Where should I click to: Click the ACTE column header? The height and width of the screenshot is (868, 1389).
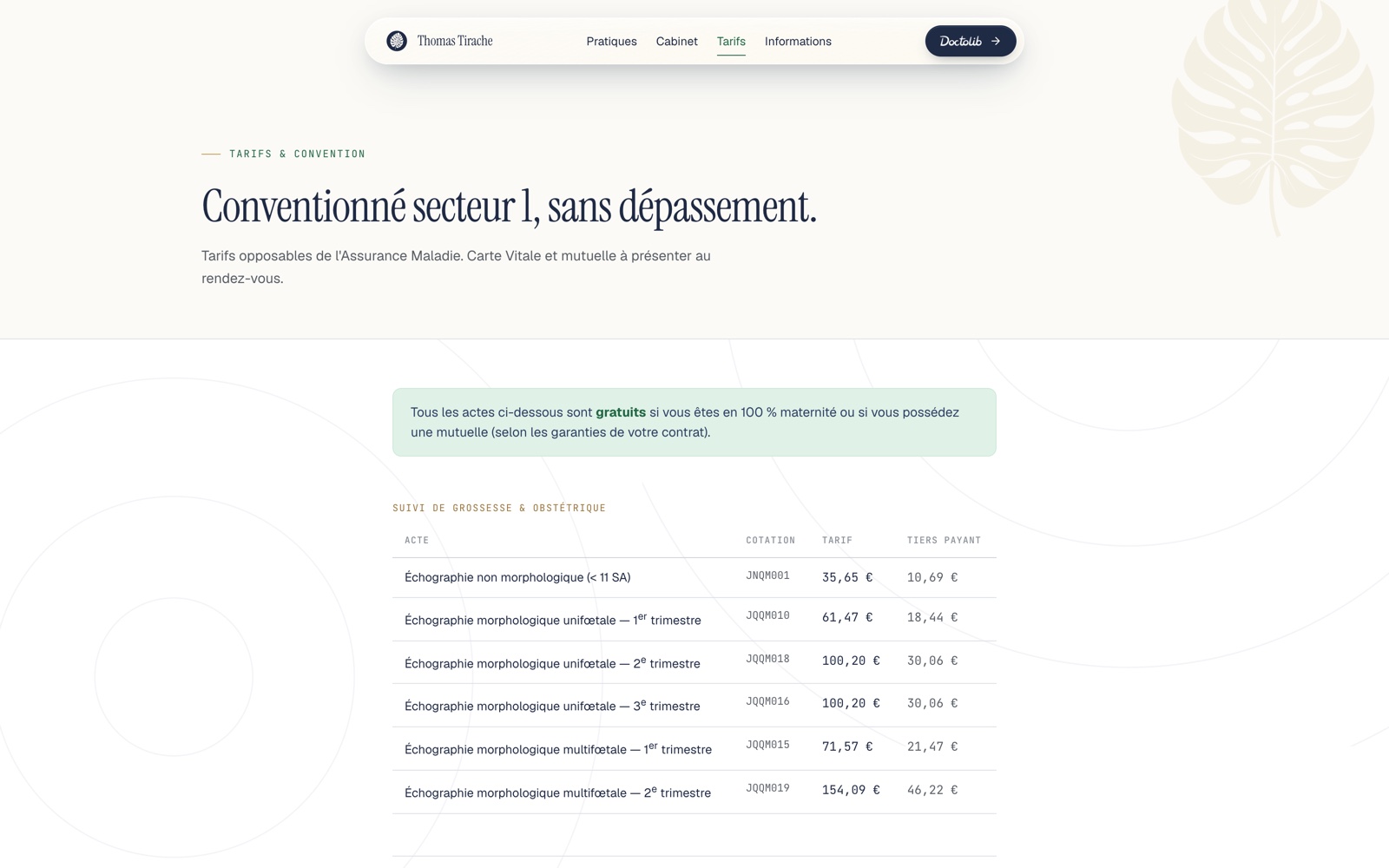[417, 540]
